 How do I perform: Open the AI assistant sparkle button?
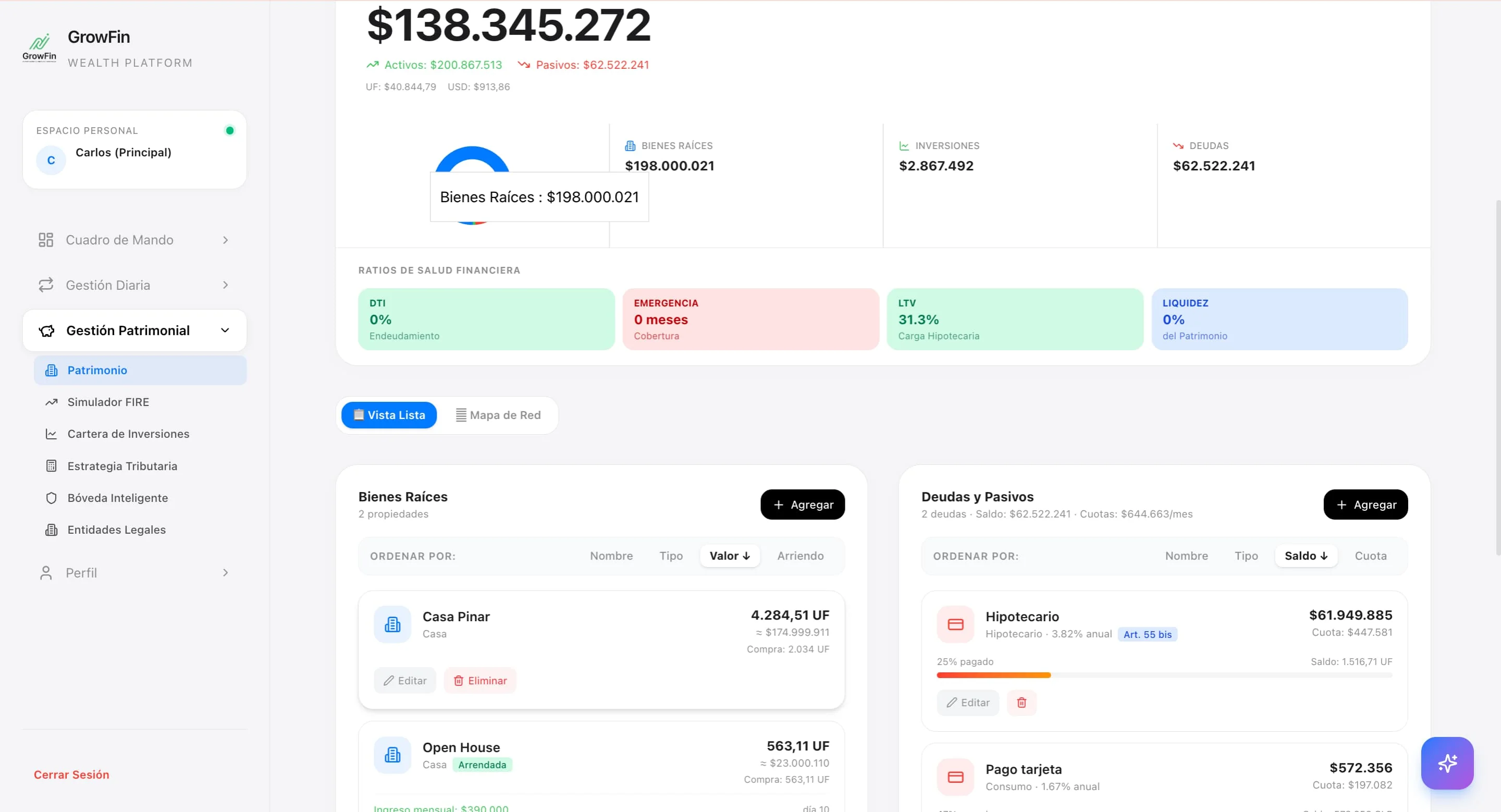pos(1447,763)
